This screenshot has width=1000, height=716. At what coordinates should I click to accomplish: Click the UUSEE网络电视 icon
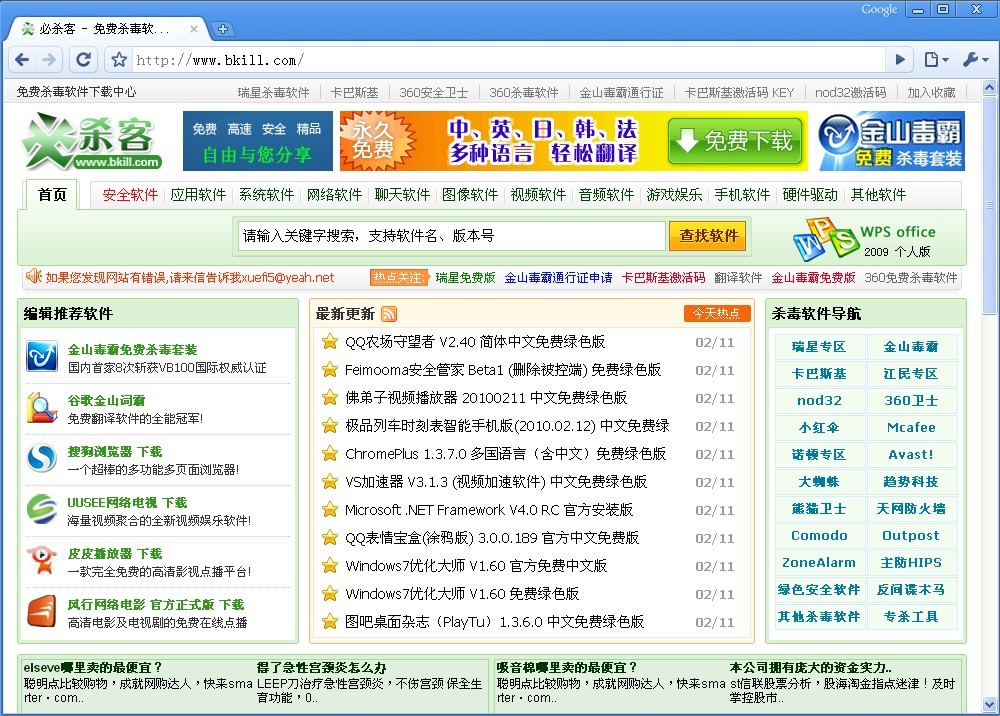tap(42, 510)
